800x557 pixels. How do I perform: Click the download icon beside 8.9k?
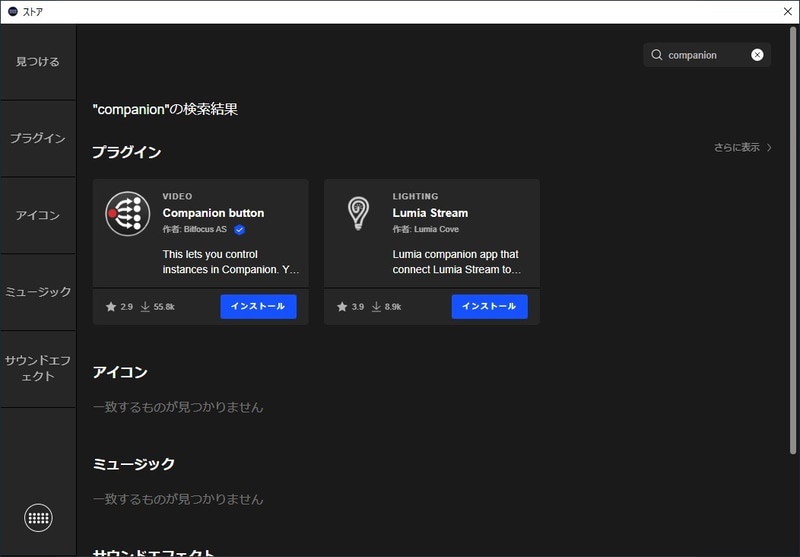pos(376,307)
